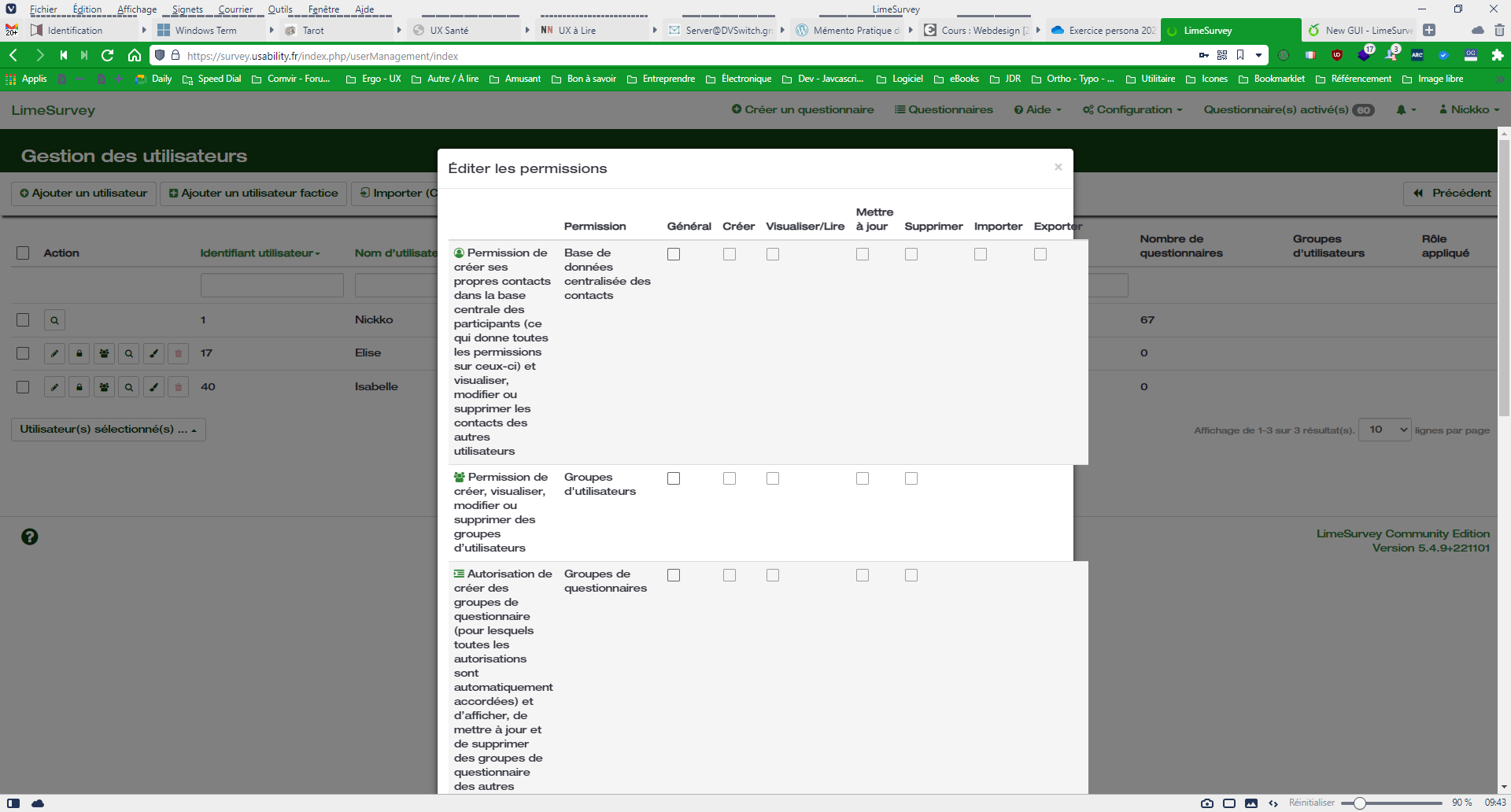Click the trash icon in Isabelle's row

point(179,387)
